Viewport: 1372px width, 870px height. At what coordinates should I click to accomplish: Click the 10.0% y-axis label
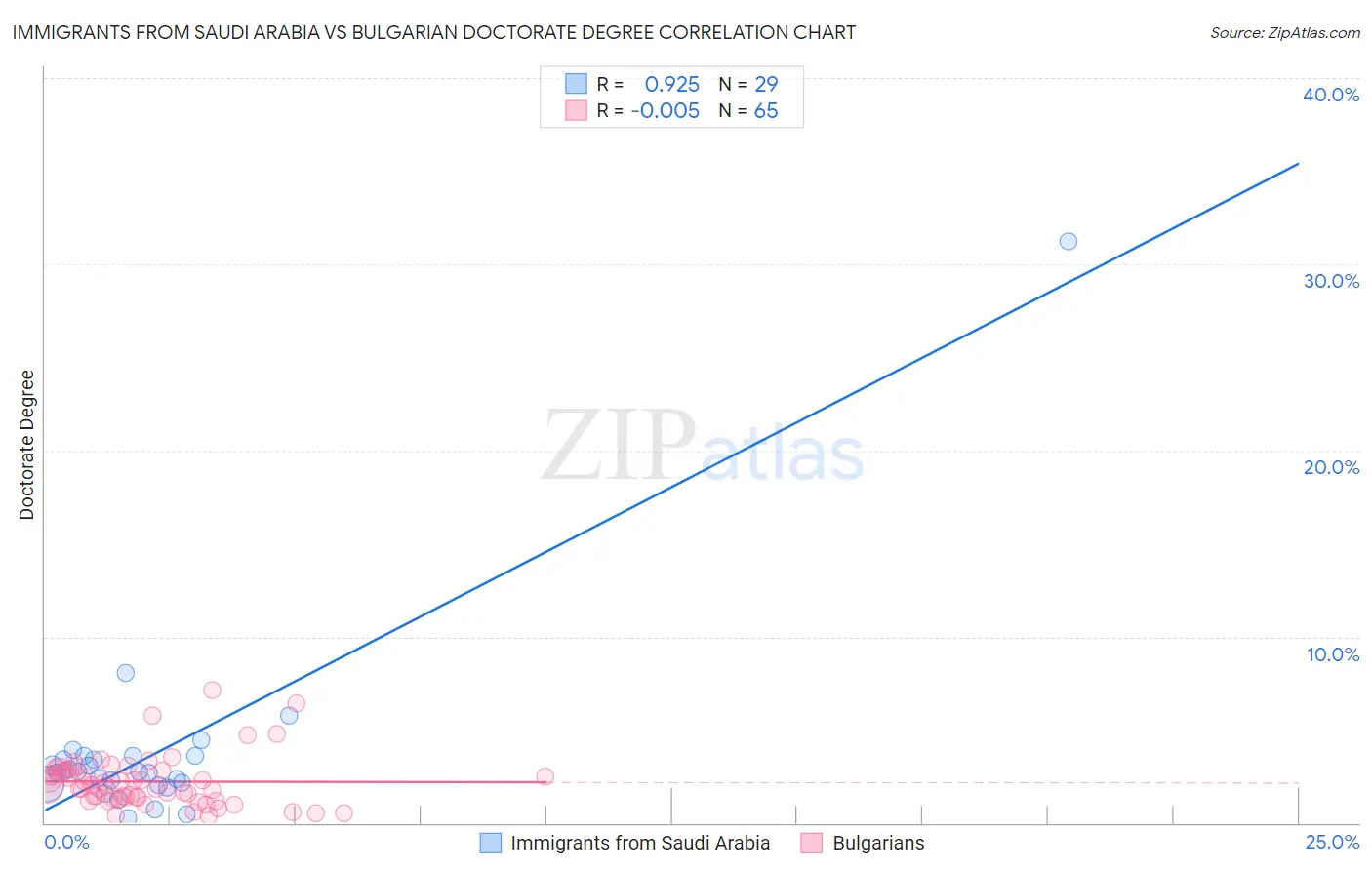[1333, 654]
